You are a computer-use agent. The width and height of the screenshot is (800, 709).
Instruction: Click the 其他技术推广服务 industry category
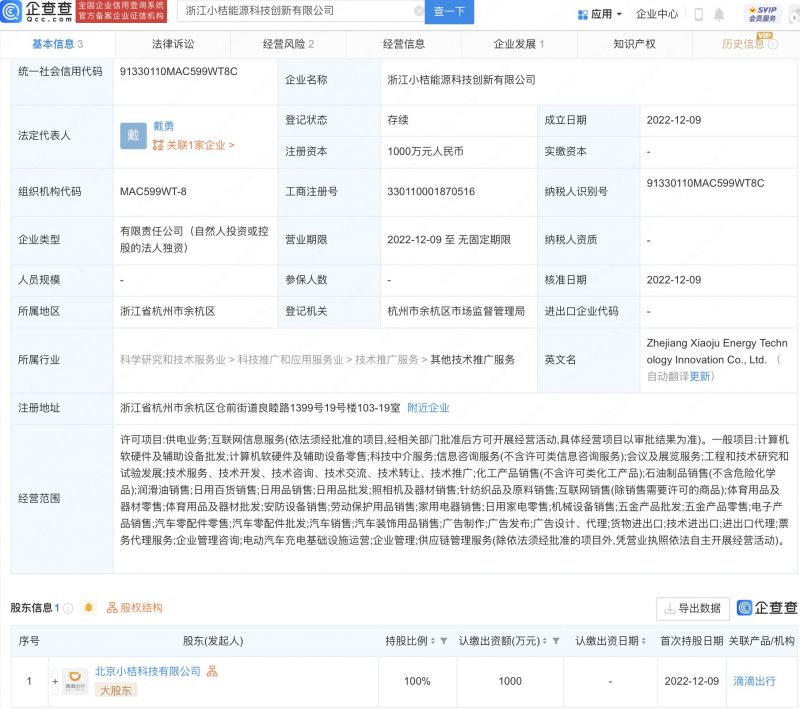(x=472, y=360)
